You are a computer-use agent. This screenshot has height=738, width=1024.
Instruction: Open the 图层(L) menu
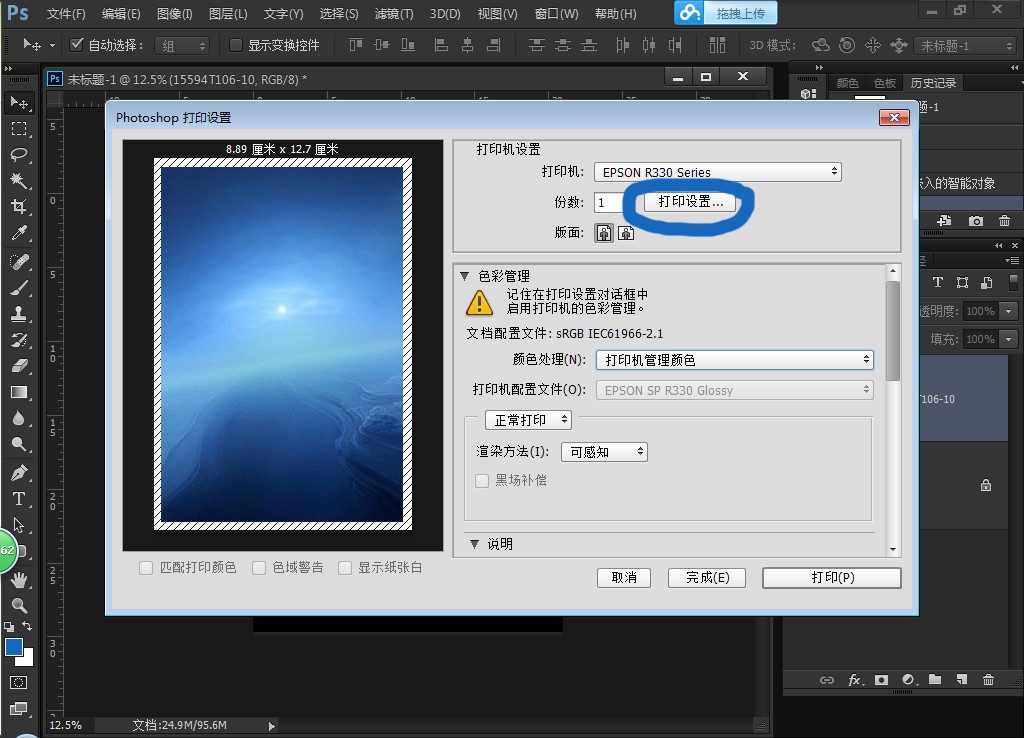(x=228, y=14)
